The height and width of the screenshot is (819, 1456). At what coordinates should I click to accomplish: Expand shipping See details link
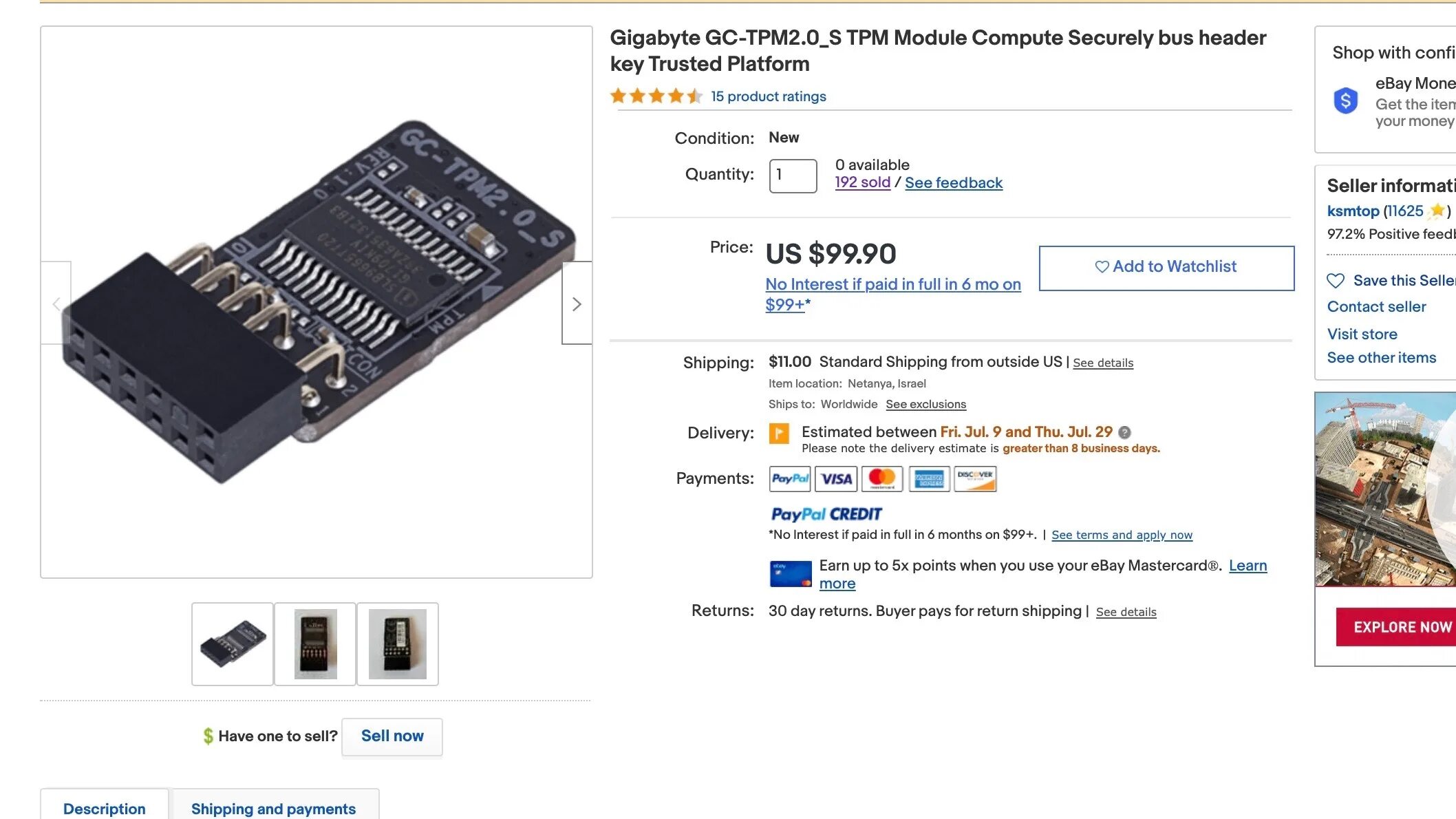pos(1103,363)
